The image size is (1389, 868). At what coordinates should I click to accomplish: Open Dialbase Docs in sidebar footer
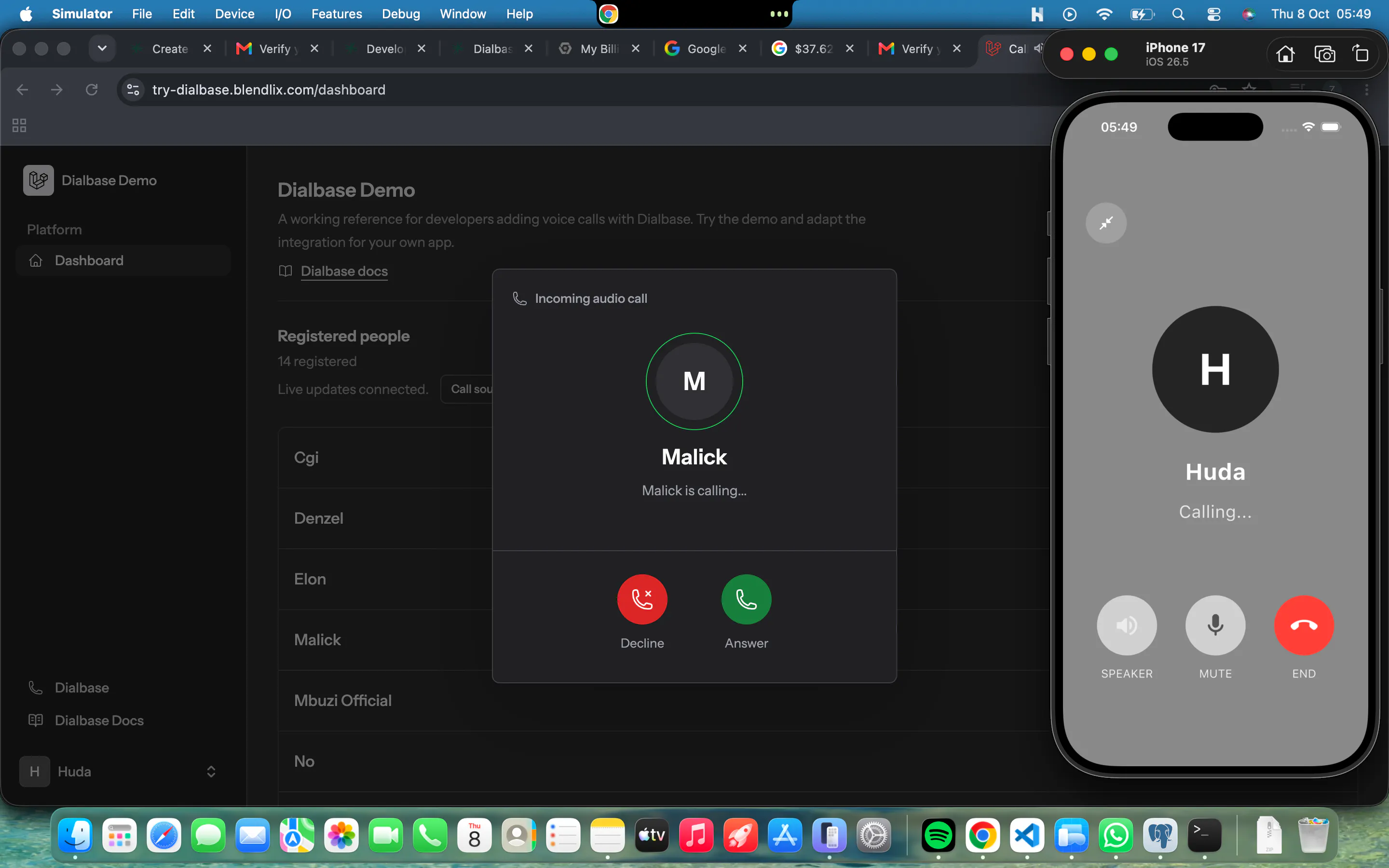tap(99, 720)
